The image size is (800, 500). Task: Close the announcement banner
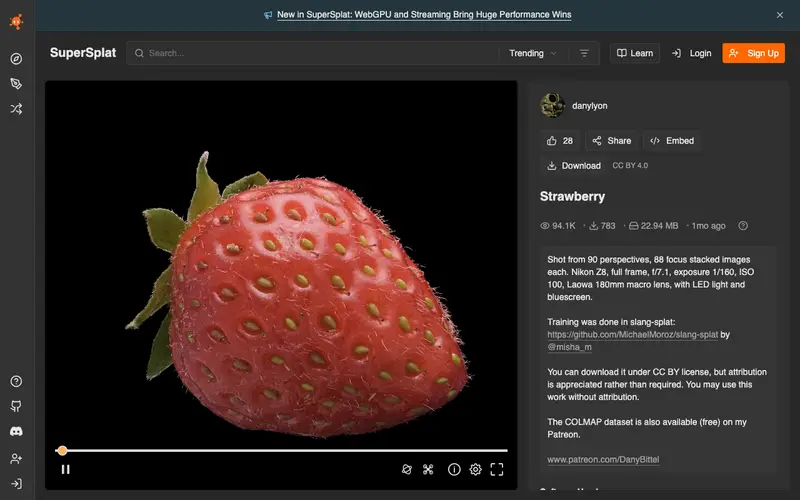click(780, 15)
